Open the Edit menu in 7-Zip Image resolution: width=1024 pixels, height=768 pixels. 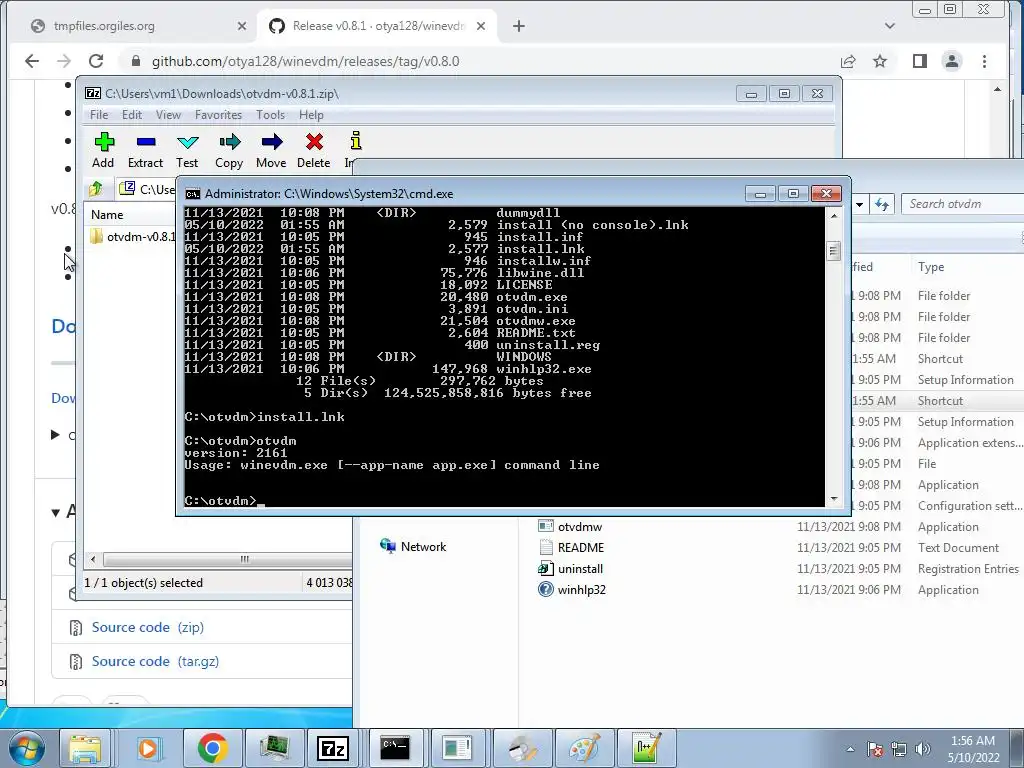(132, 115)
